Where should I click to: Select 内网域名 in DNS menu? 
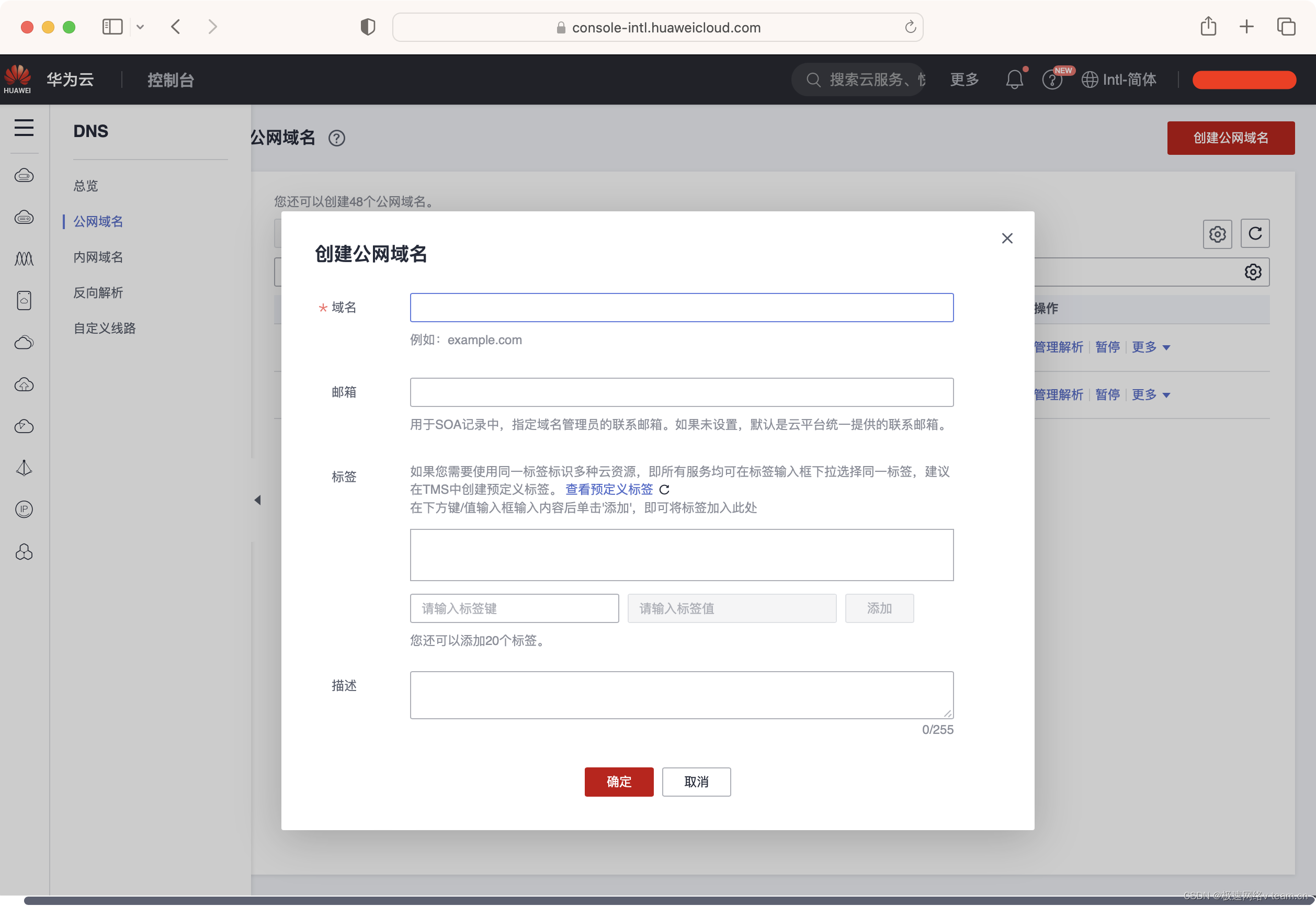click(98, 257)
